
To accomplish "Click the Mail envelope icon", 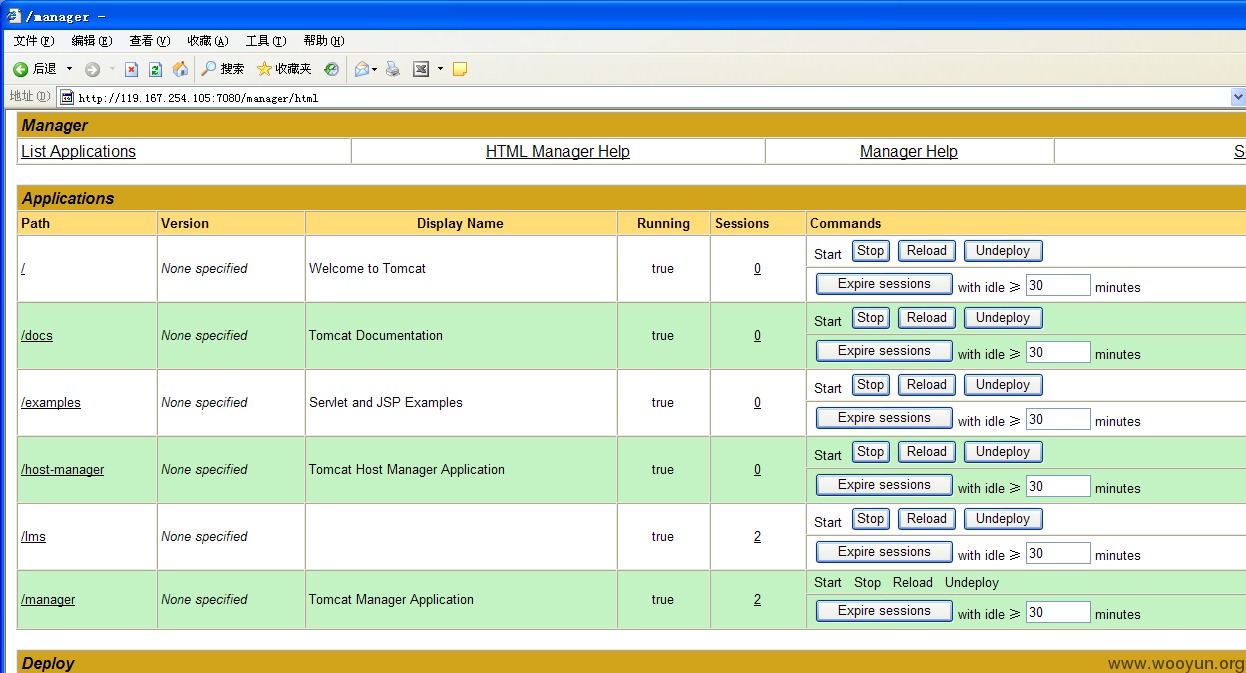I will pyautogui.click(x=361, y=69).
